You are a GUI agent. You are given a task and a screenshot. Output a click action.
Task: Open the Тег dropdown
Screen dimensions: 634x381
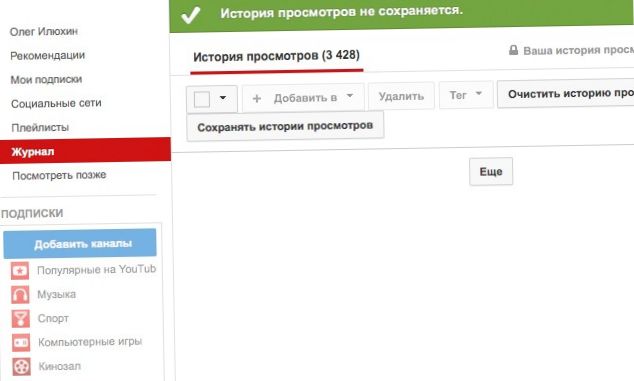466,95
